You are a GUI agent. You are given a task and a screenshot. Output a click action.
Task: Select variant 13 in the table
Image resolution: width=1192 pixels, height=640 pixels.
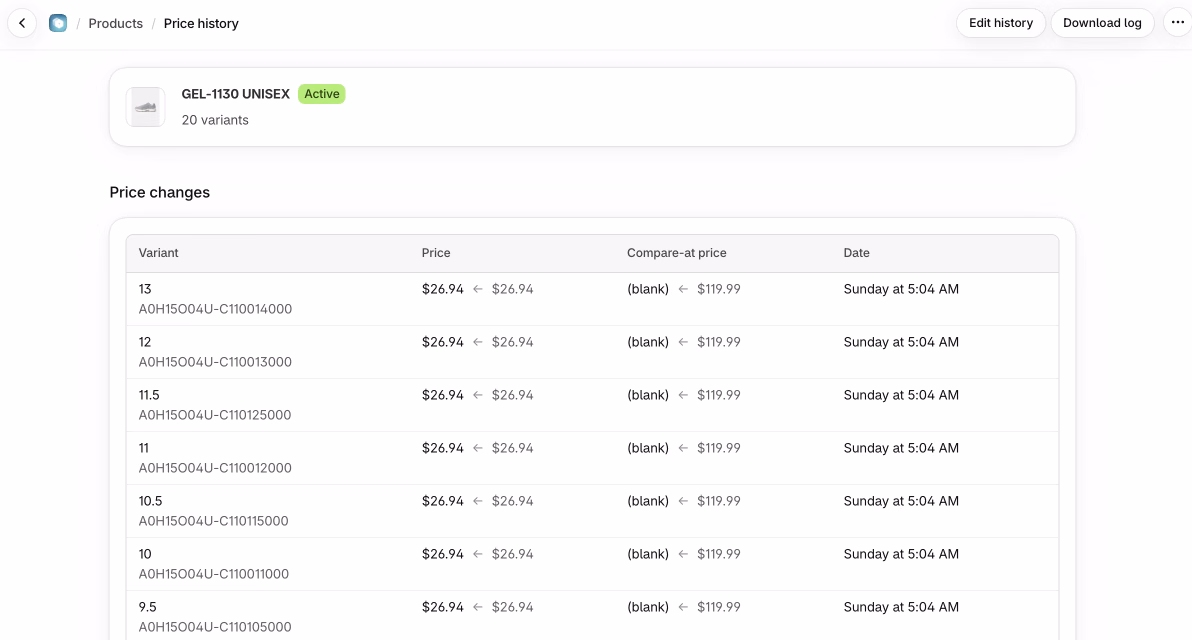click(145, 289)
